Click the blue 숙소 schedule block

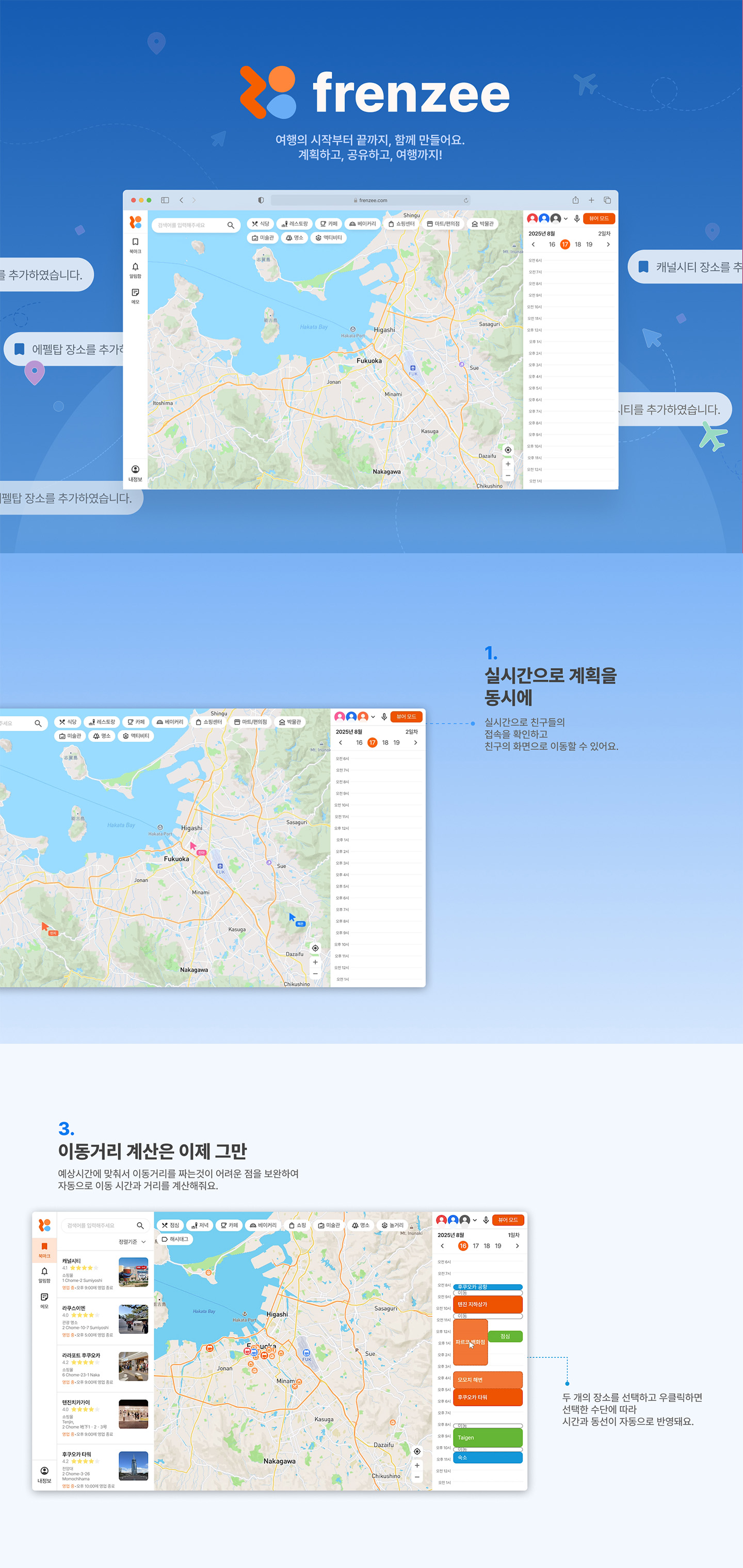488,1457
